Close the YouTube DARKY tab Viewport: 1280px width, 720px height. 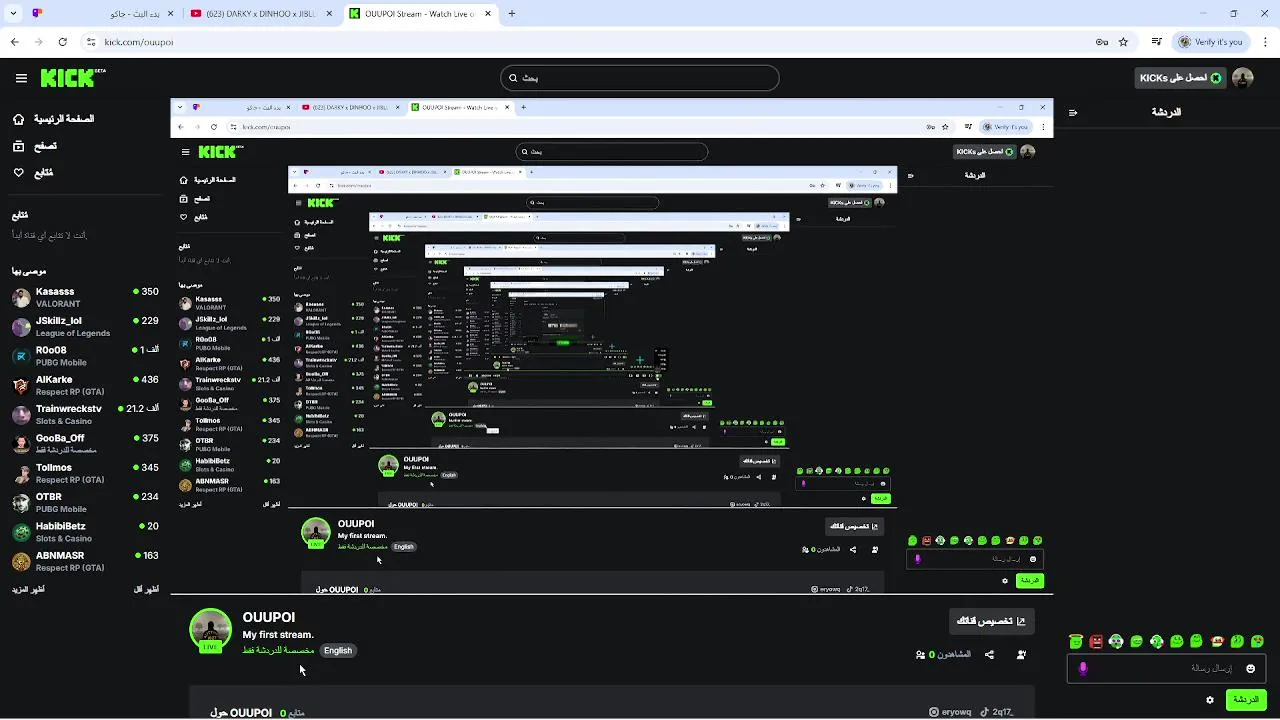pyautogui.click(x=328, y=14)
